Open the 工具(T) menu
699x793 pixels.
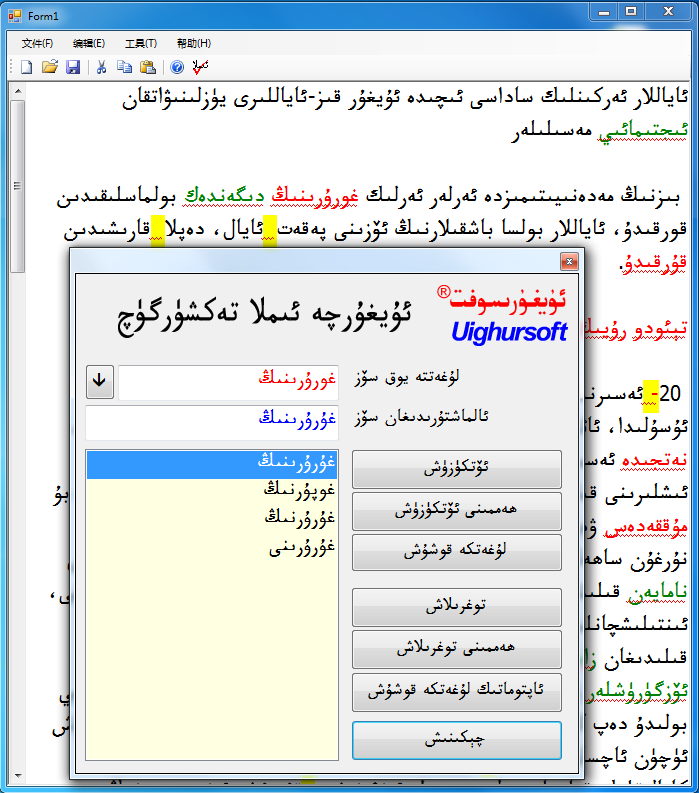(141, 43)
